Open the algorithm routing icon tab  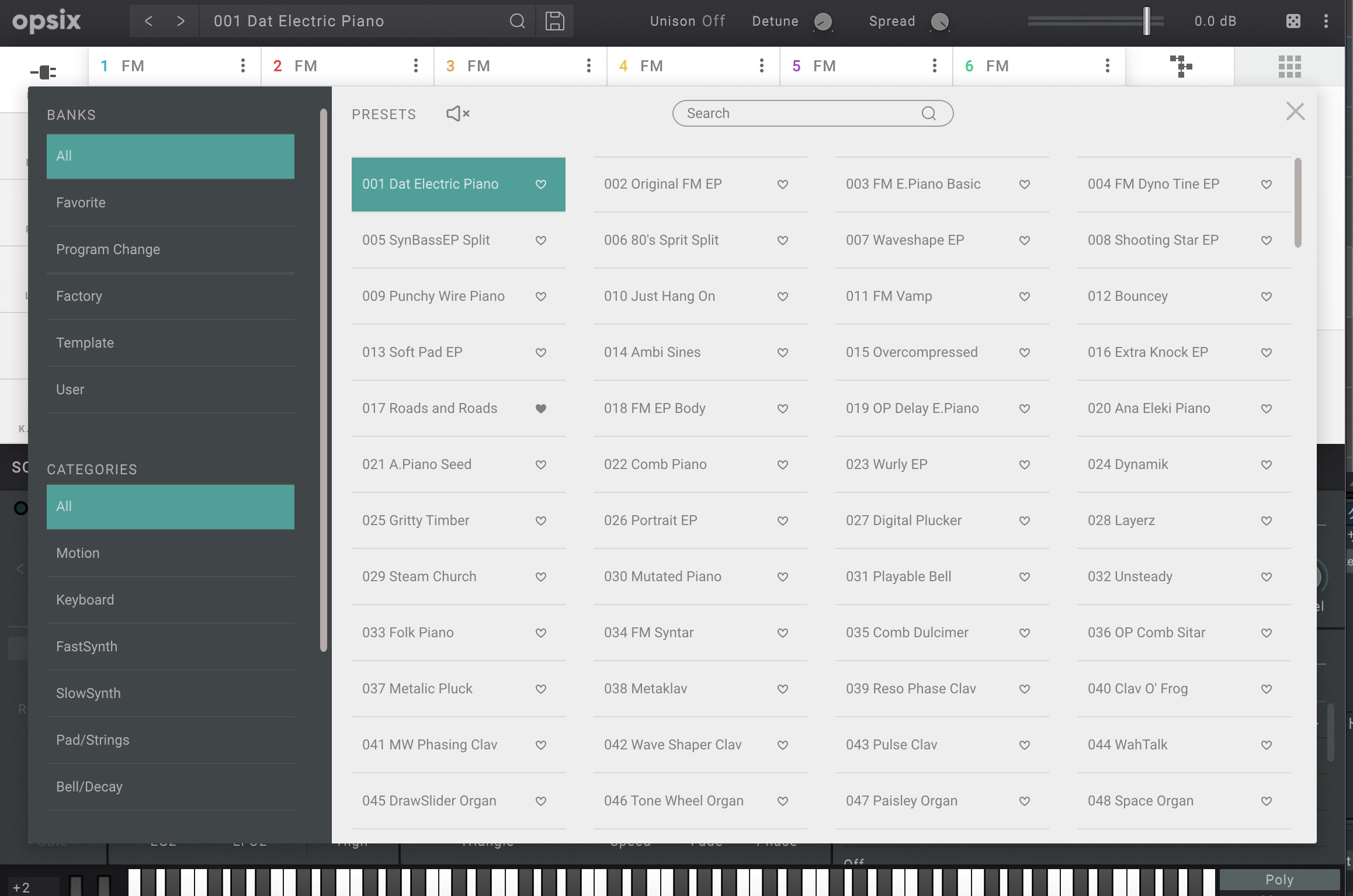coord(1180,66)
